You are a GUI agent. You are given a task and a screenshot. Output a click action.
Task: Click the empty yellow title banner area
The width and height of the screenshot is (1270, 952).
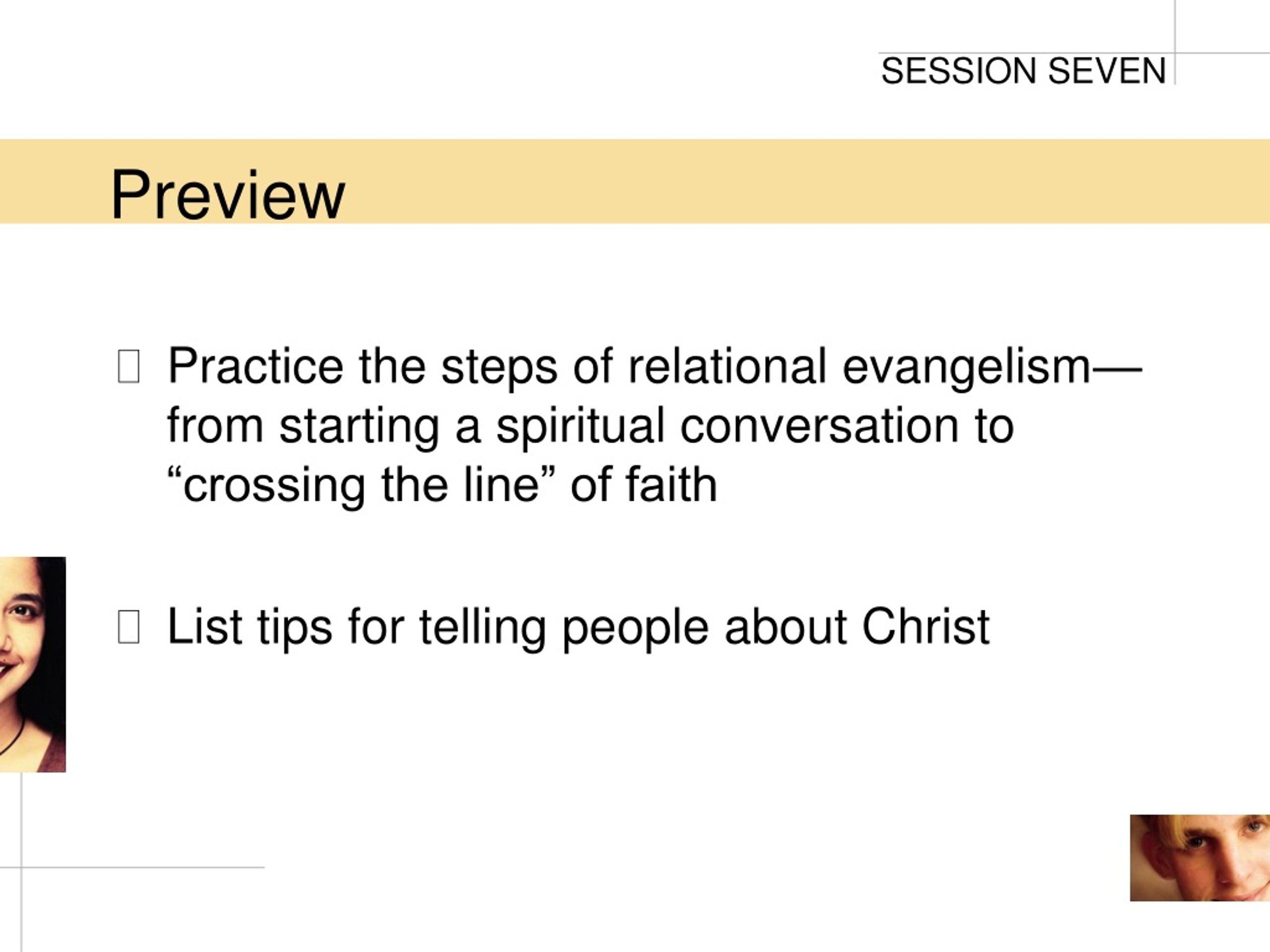pyautogui.click(x=804, y=181)
